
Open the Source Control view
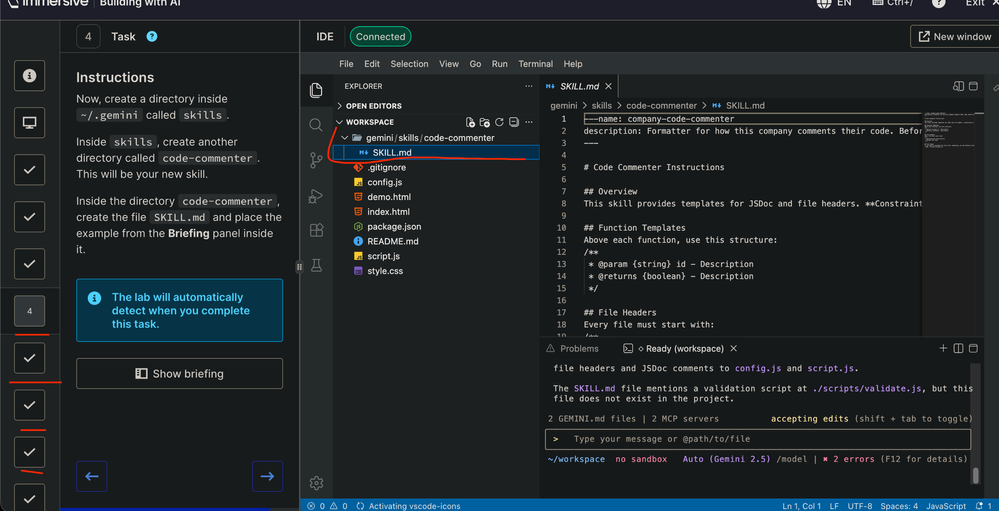(316, 160)
